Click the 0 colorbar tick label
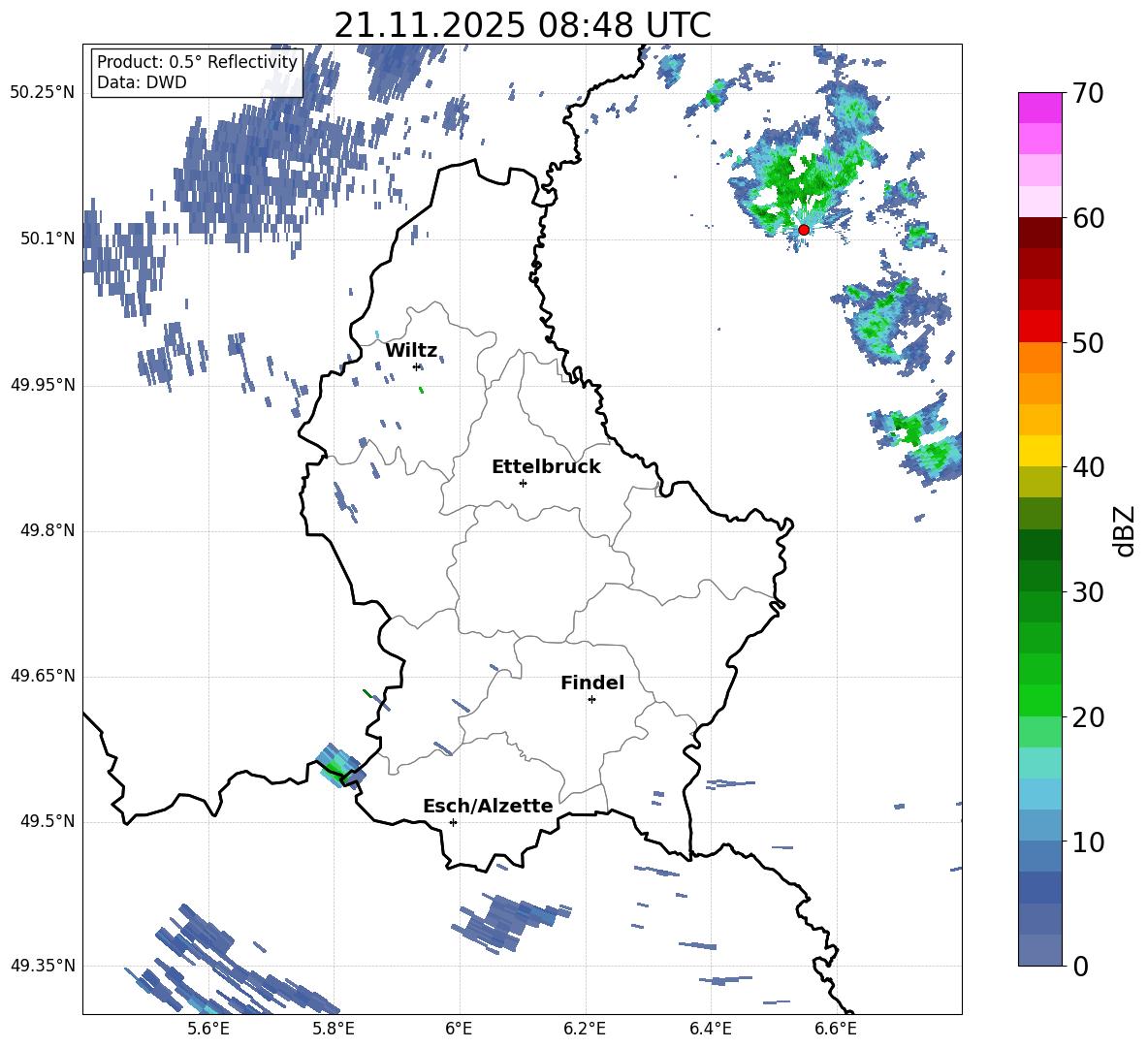 tap(1080, 966)
